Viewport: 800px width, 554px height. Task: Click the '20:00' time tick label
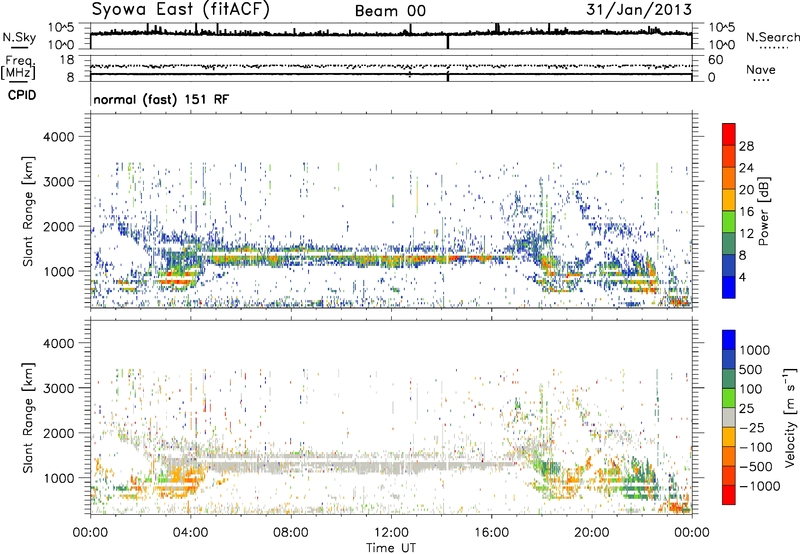click(592, 533)
